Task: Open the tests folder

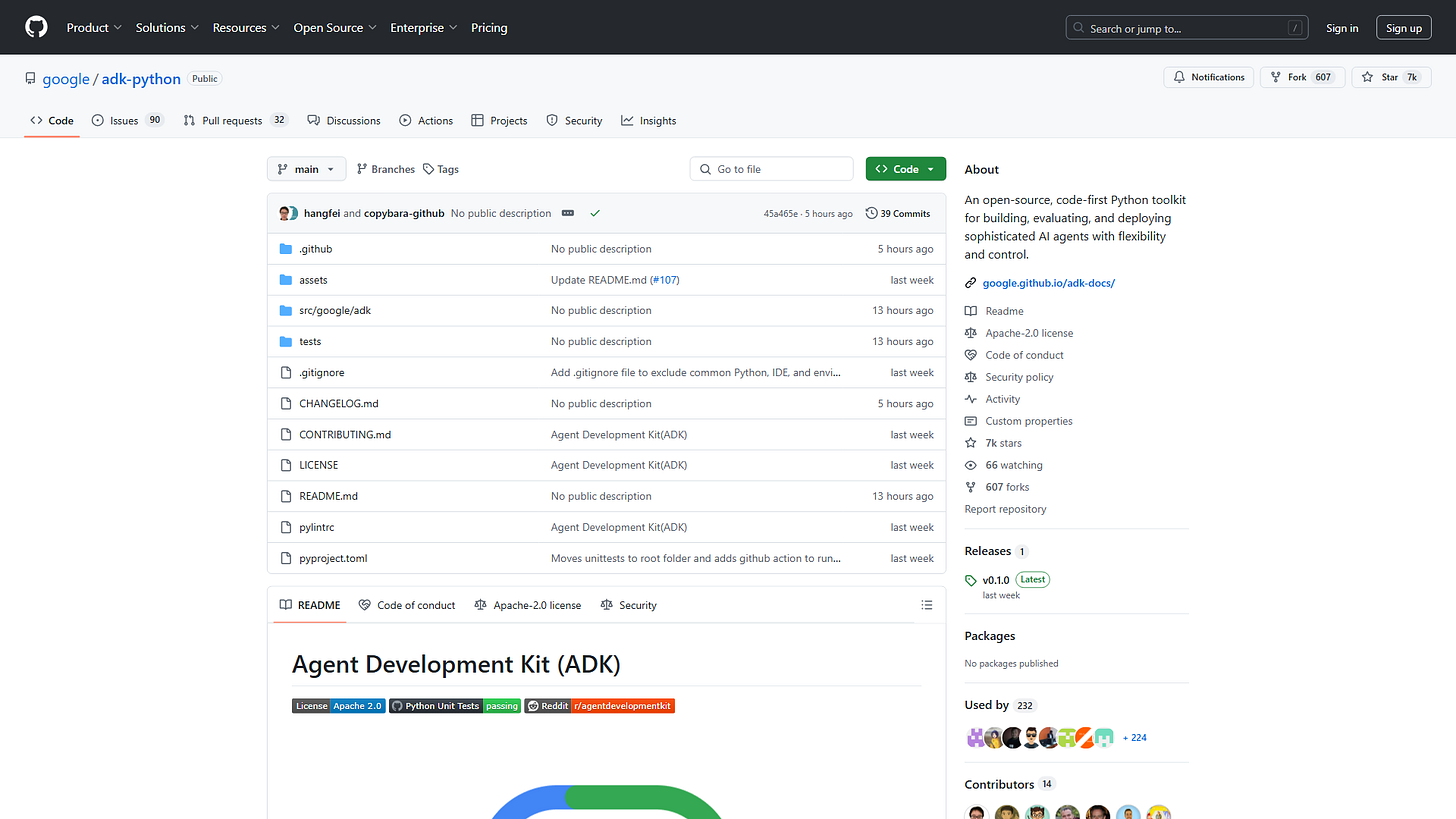Action: [x=310, y=342]
